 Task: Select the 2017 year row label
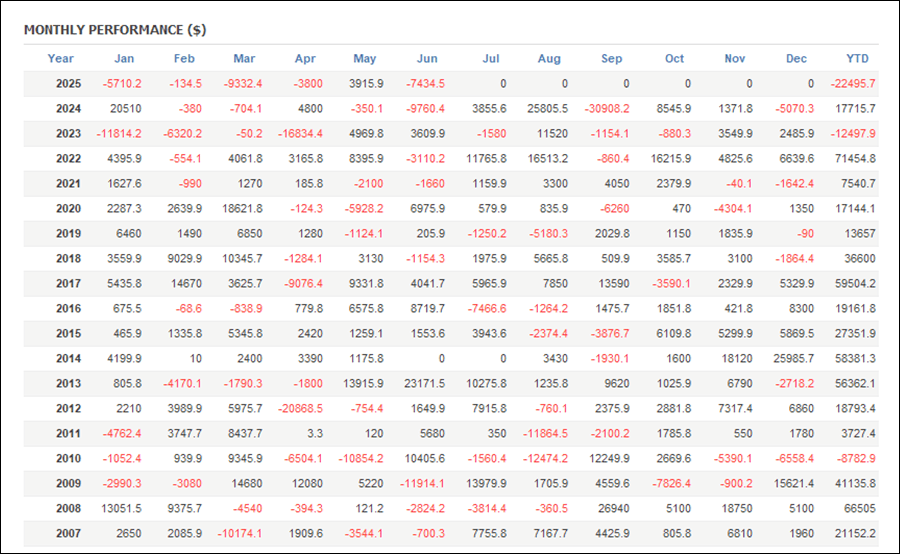point(68,284)
